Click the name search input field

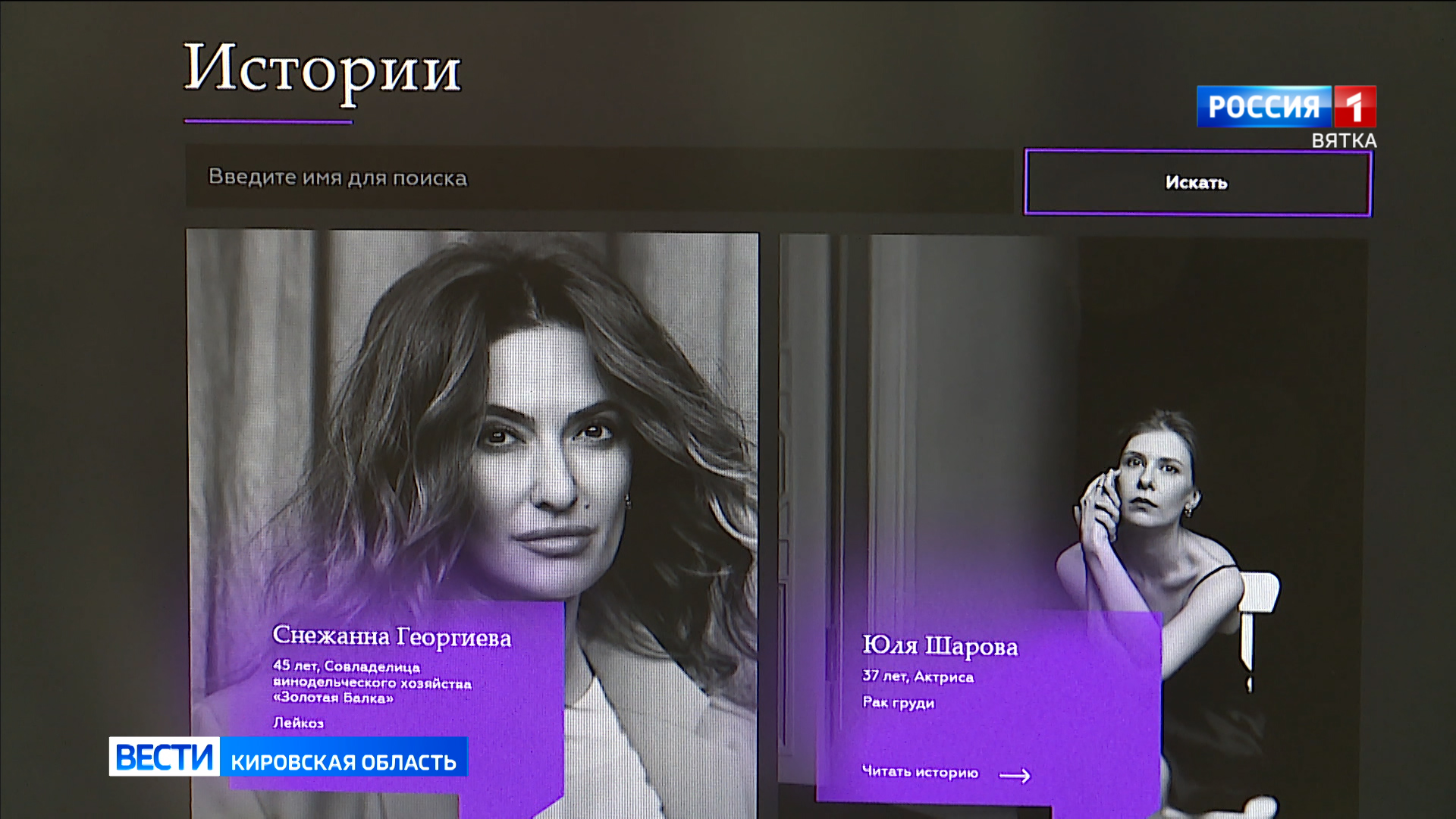click(x=599, y=178)
